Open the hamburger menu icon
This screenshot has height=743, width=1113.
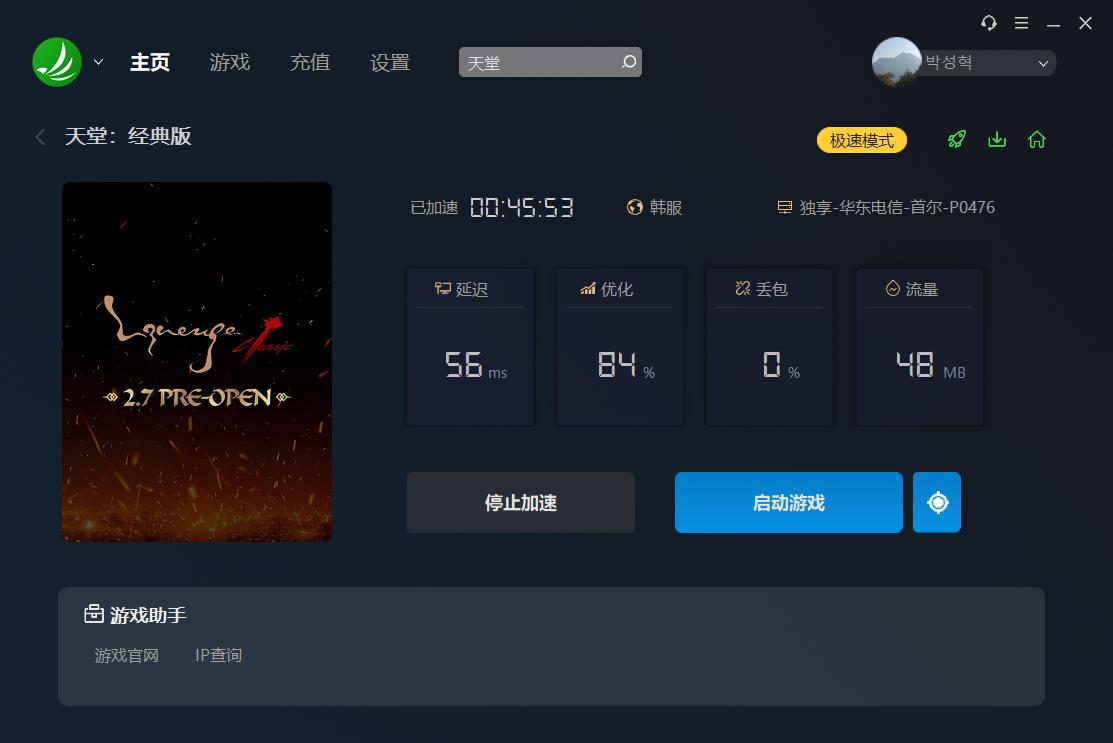point(1021,23)
